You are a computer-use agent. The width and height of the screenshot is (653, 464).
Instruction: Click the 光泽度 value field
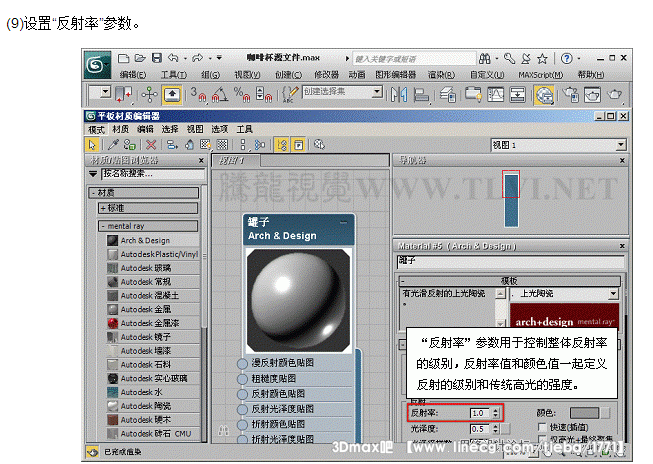[x=481, y=429]
